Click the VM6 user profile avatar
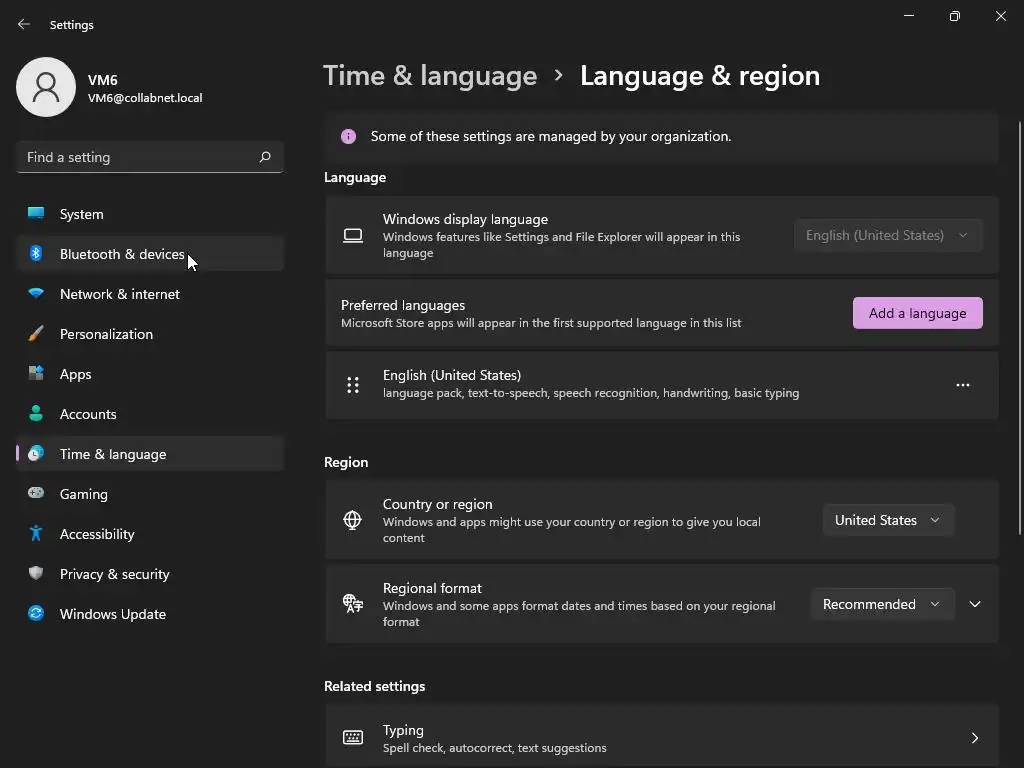The height and width of the screenshot is (768, 1024). [46, 87]
